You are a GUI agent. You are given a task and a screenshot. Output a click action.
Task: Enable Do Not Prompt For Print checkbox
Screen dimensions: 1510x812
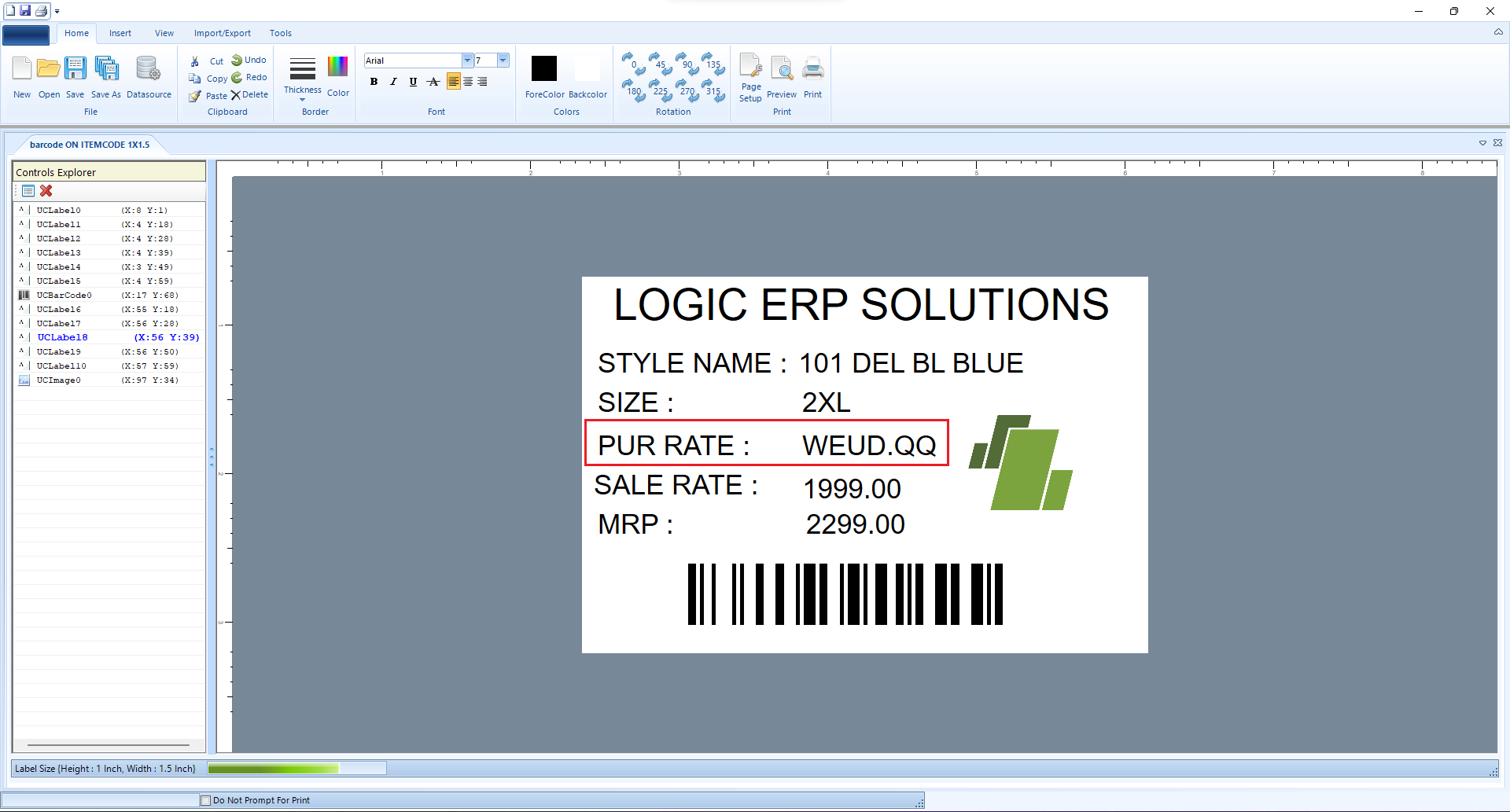206,800
